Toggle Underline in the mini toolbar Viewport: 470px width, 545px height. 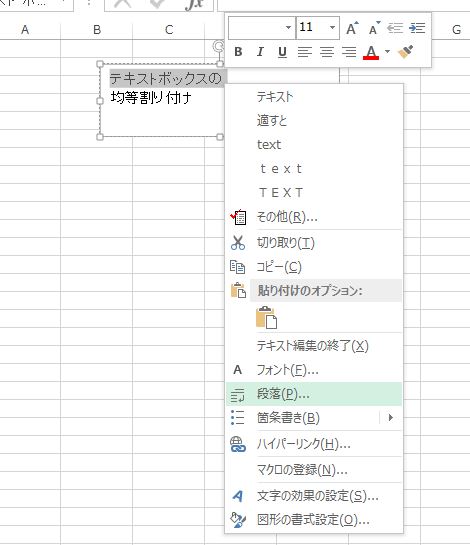282,52
